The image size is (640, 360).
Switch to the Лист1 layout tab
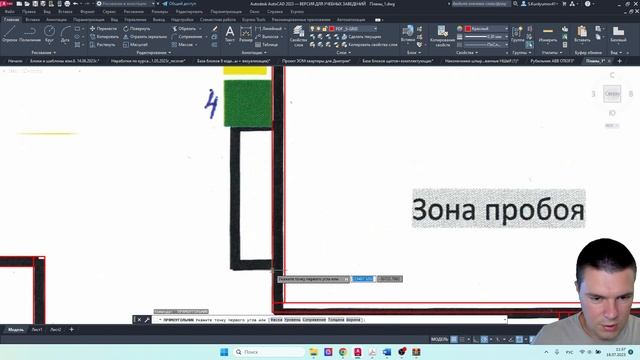tap(37, 329)
